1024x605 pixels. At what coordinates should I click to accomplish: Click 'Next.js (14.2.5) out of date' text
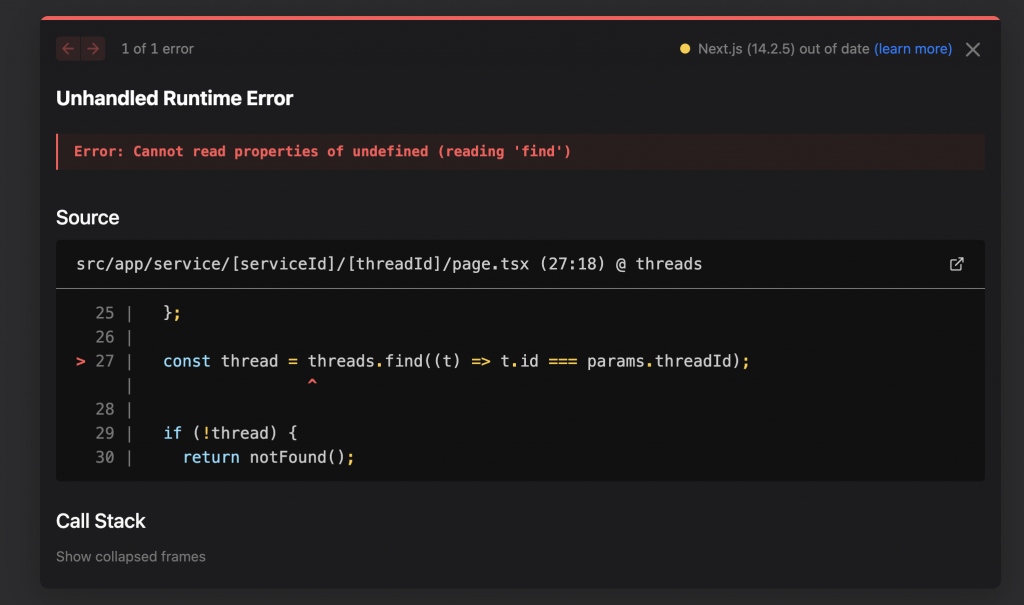coord(783,49)
